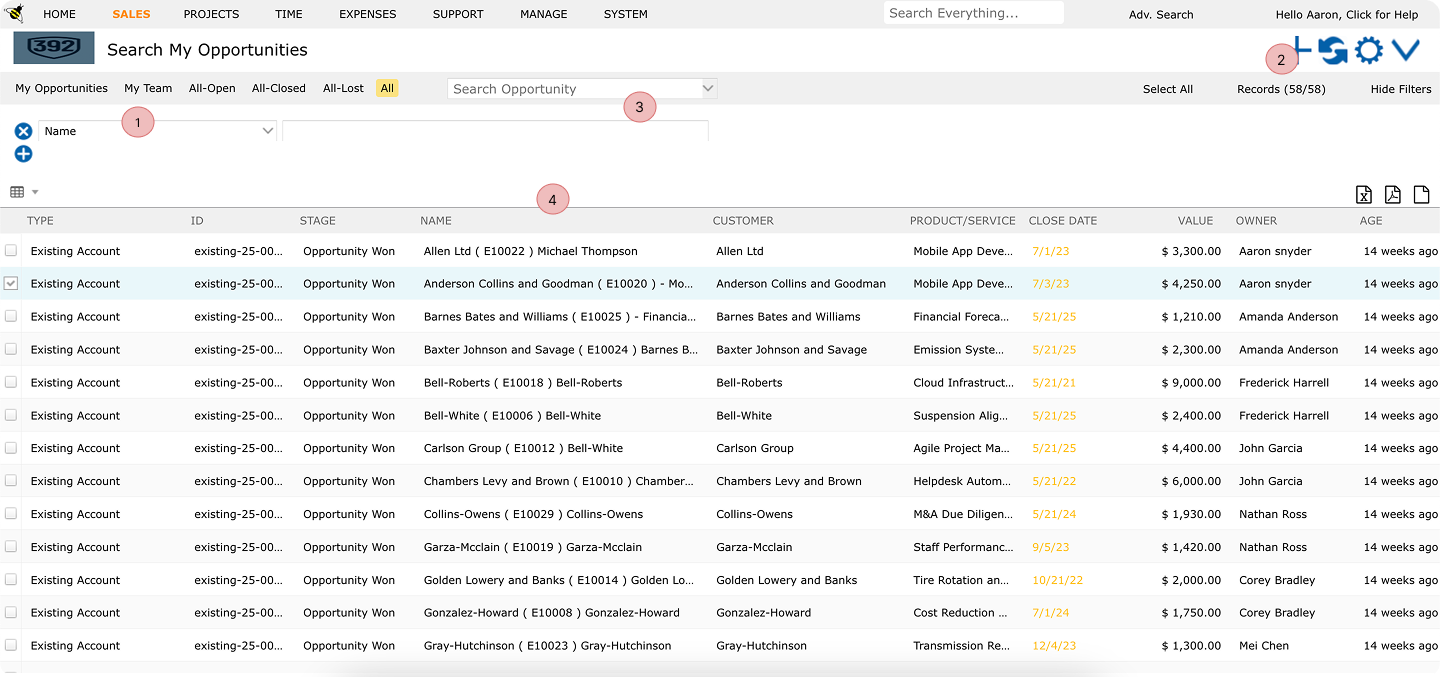Open the SALES menu
The height and width of the screenshot is (677, 1440).
pyautogui.click(x=131, y=14)
